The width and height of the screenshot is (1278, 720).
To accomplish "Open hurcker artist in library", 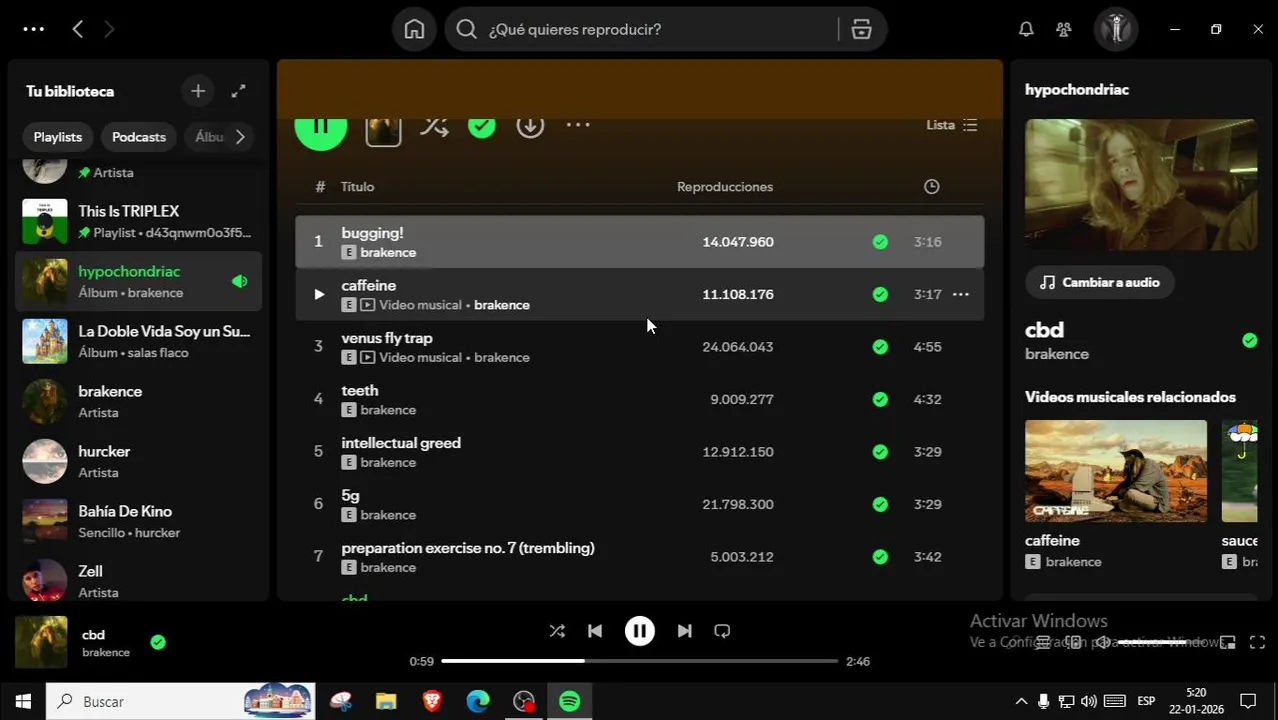I will click(x=138, y=461).
